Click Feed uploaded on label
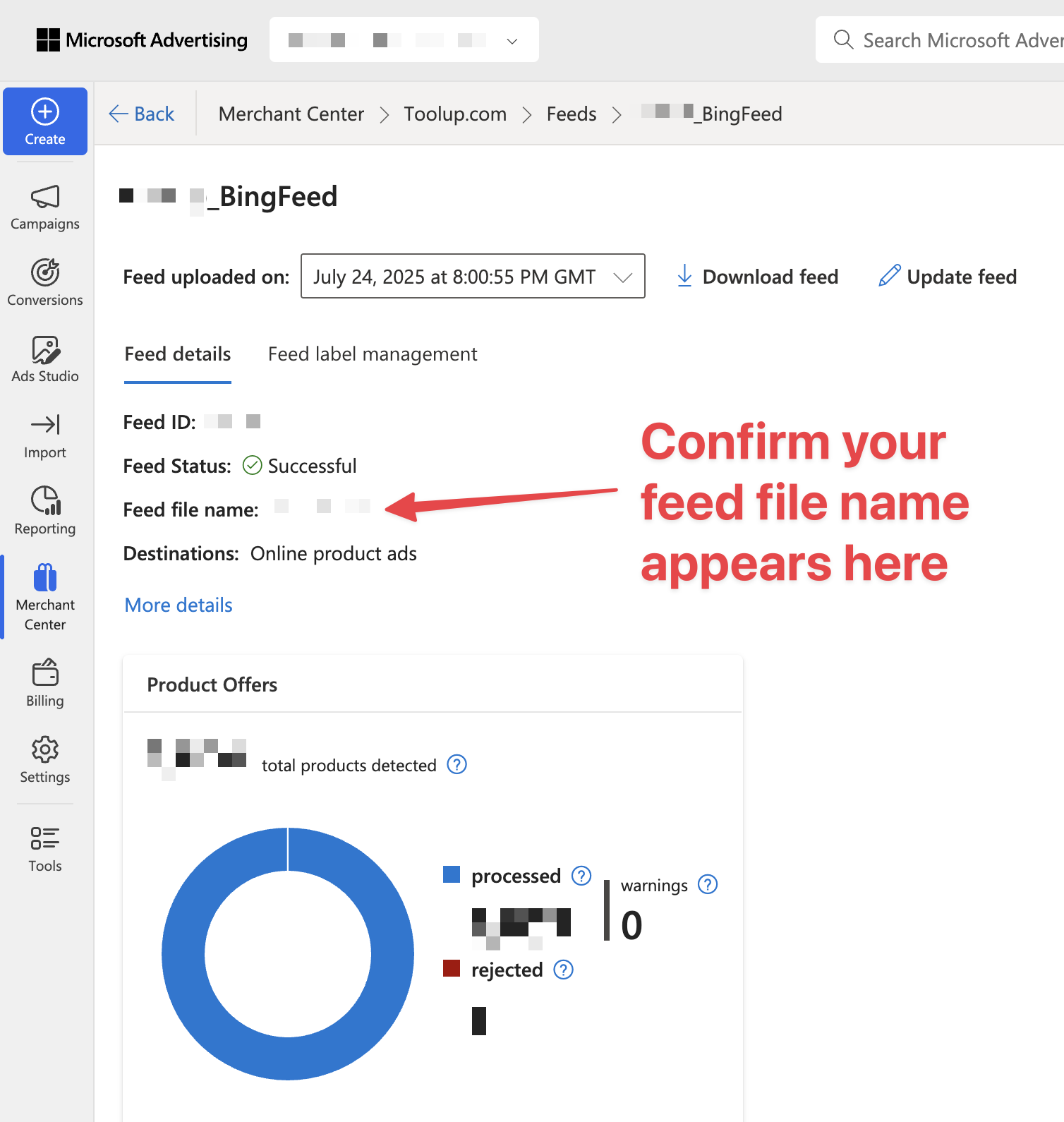 (206, 277)
